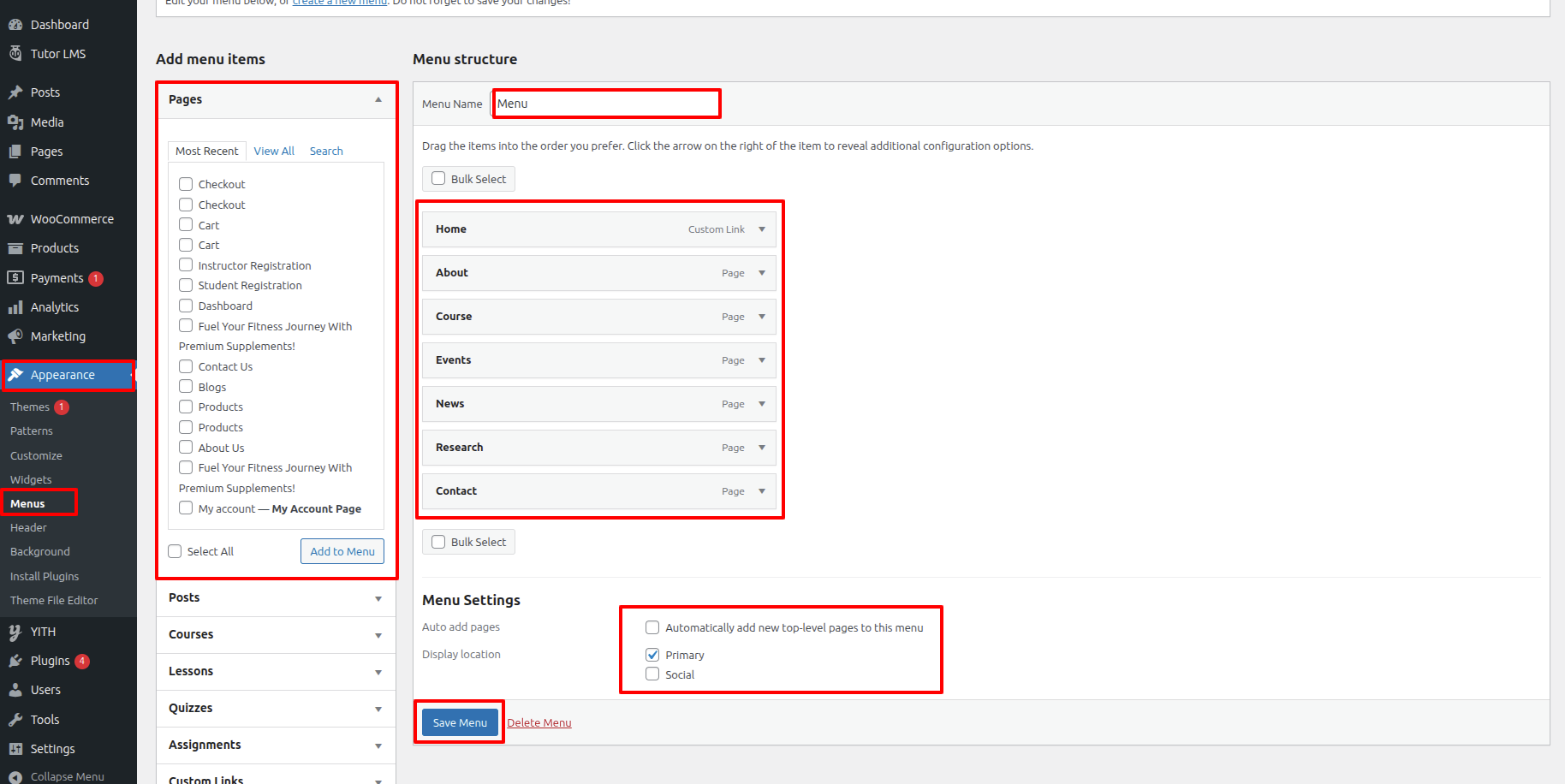Click the Plugins update count badge
Viewport: 1565px width, 784px height.
click(82, 661)
